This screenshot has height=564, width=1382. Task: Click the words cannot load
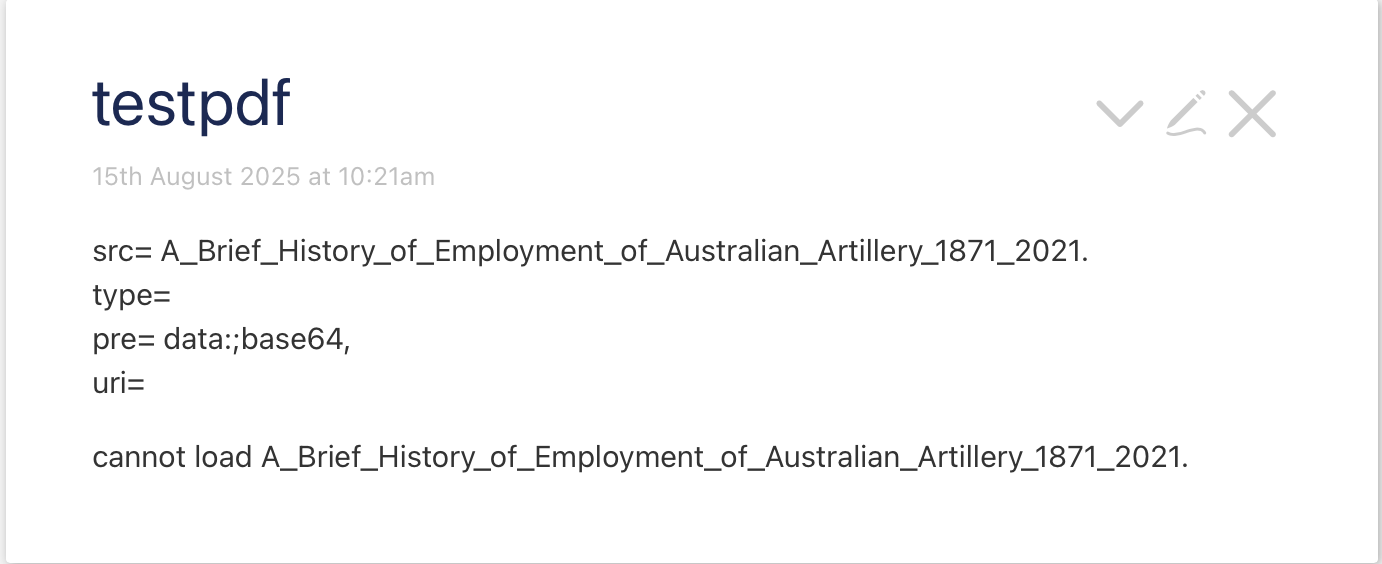[172, 458]
